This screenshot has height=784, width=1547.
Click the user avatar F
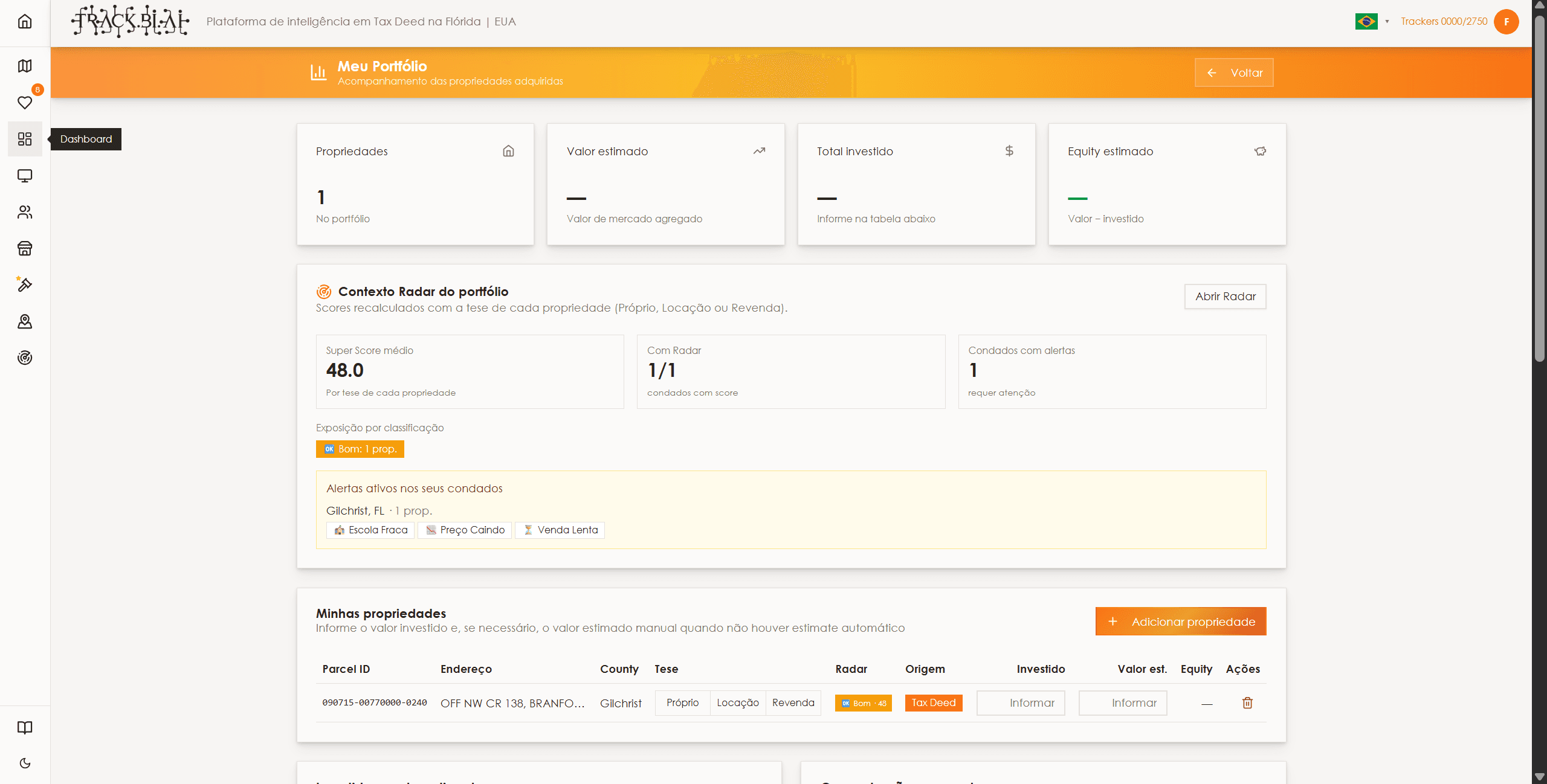tap(1507, 22)
